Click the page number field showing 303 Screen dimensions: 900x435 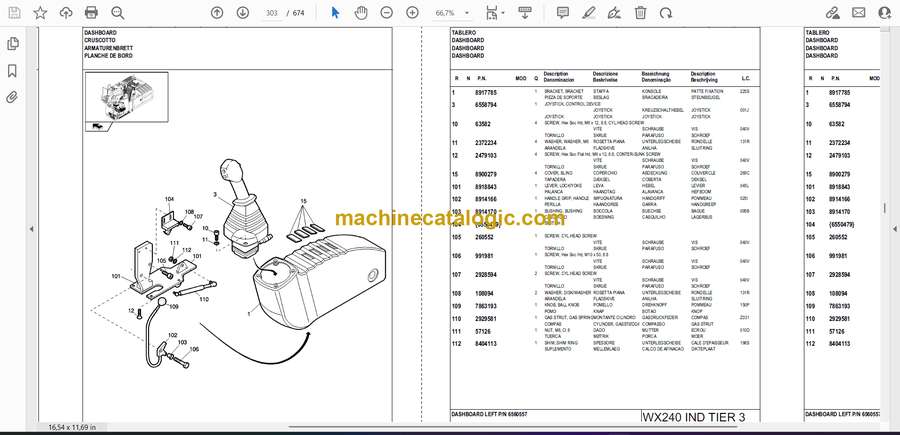(272, 13)
